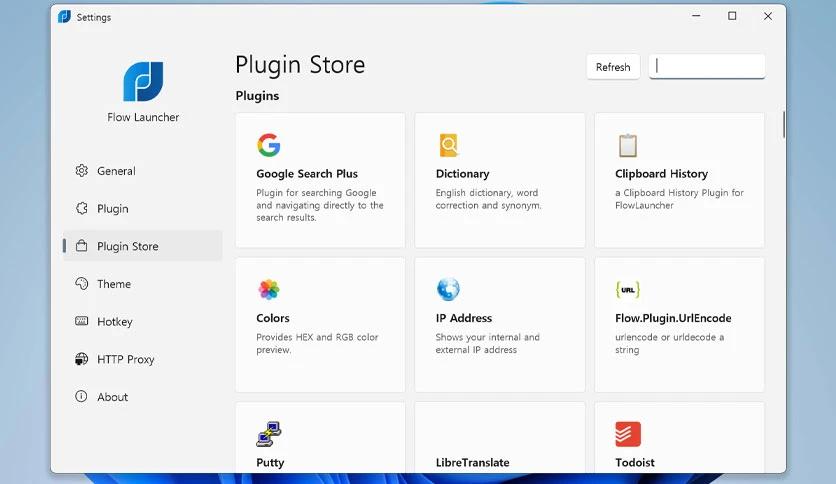The image size is (836, 484).
Task: Click 'a Clipboard History Plugin for FlowLauncher' text
Action: pyautogui.click(x=679, y=199)
